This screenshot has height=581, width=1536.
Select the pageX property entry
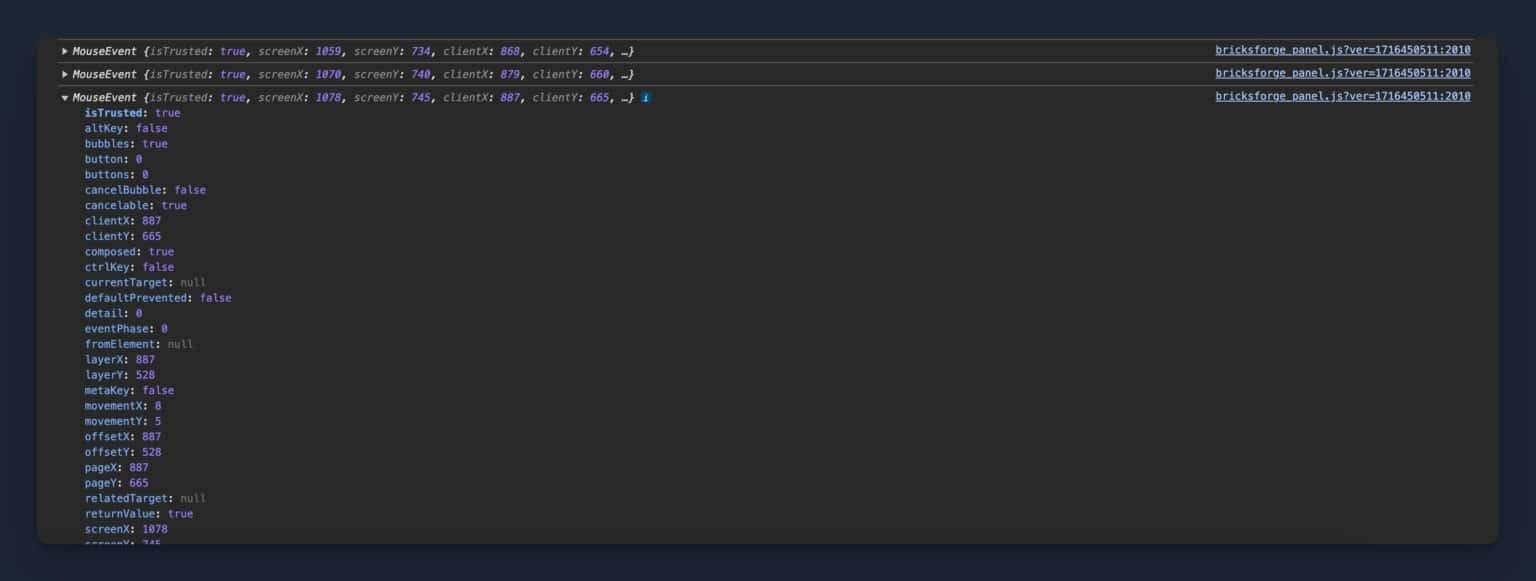point(116,467)
